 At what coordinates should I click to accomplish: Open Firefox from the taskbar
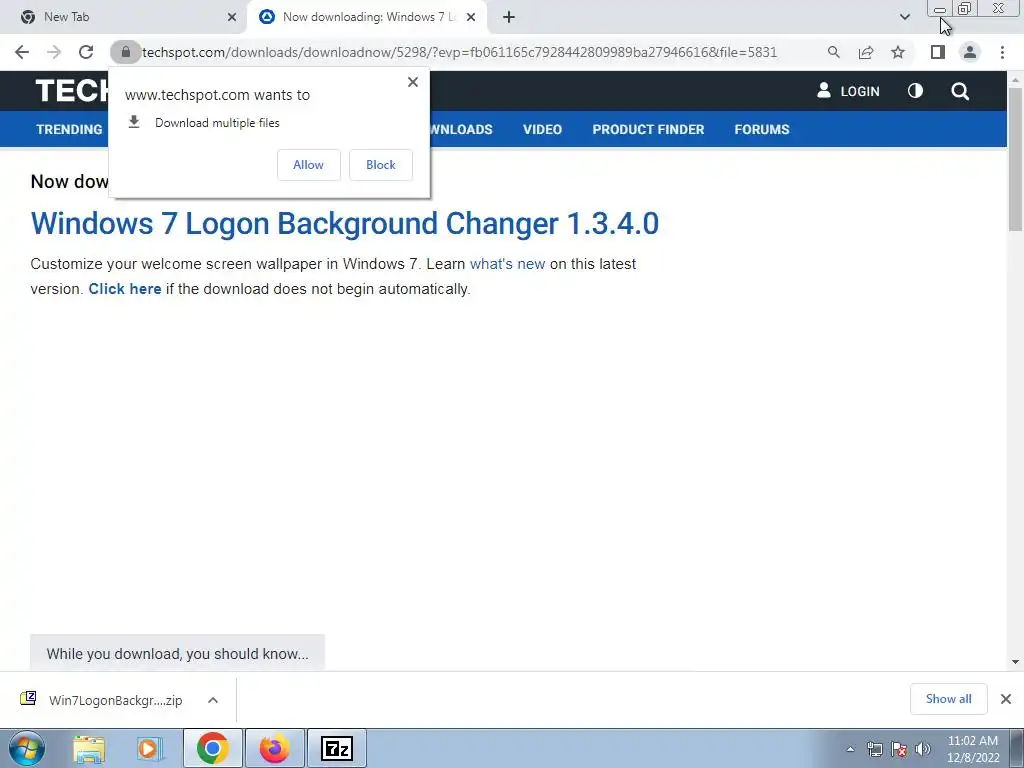pyautogui.click(x=274, y=748)
